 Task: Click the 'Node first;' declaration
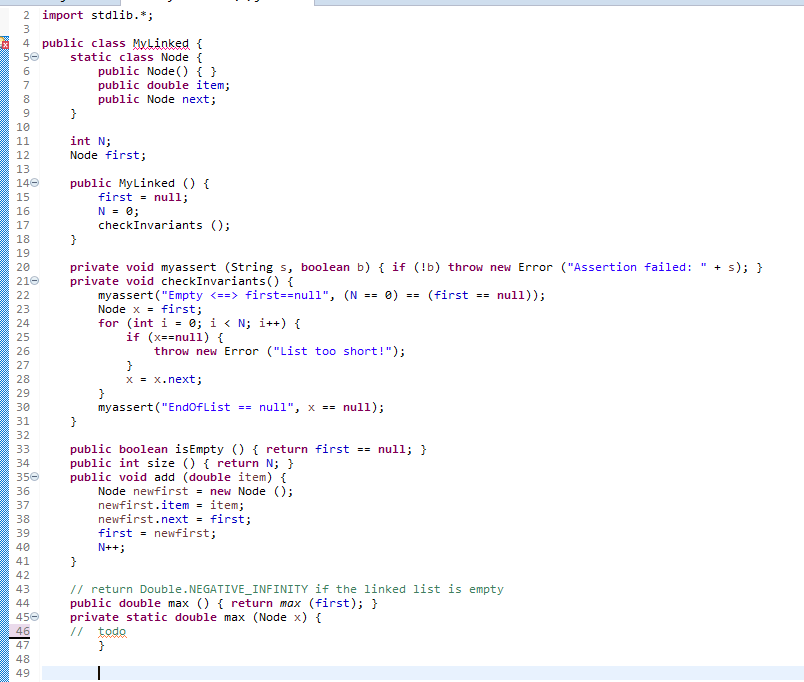pyautogui.click(x=108, y=155)
